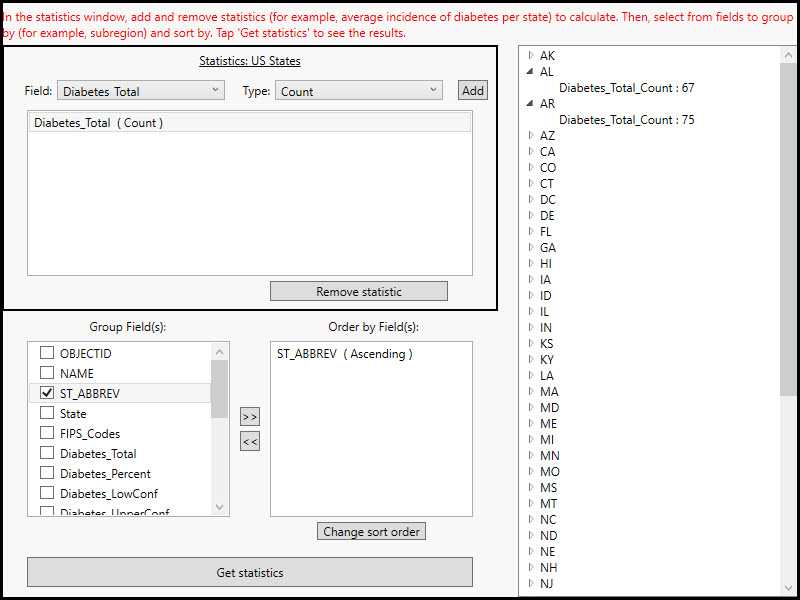
Task: Click the Group Fields list scrollbar thumb
Action: point(219,389)
